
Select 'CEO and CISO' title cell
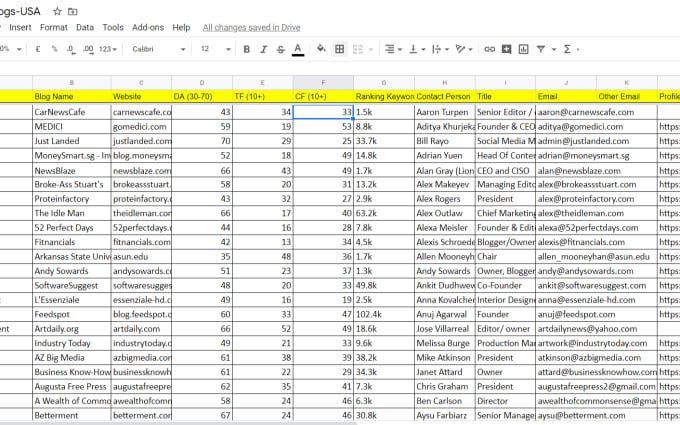coord(505,171)
